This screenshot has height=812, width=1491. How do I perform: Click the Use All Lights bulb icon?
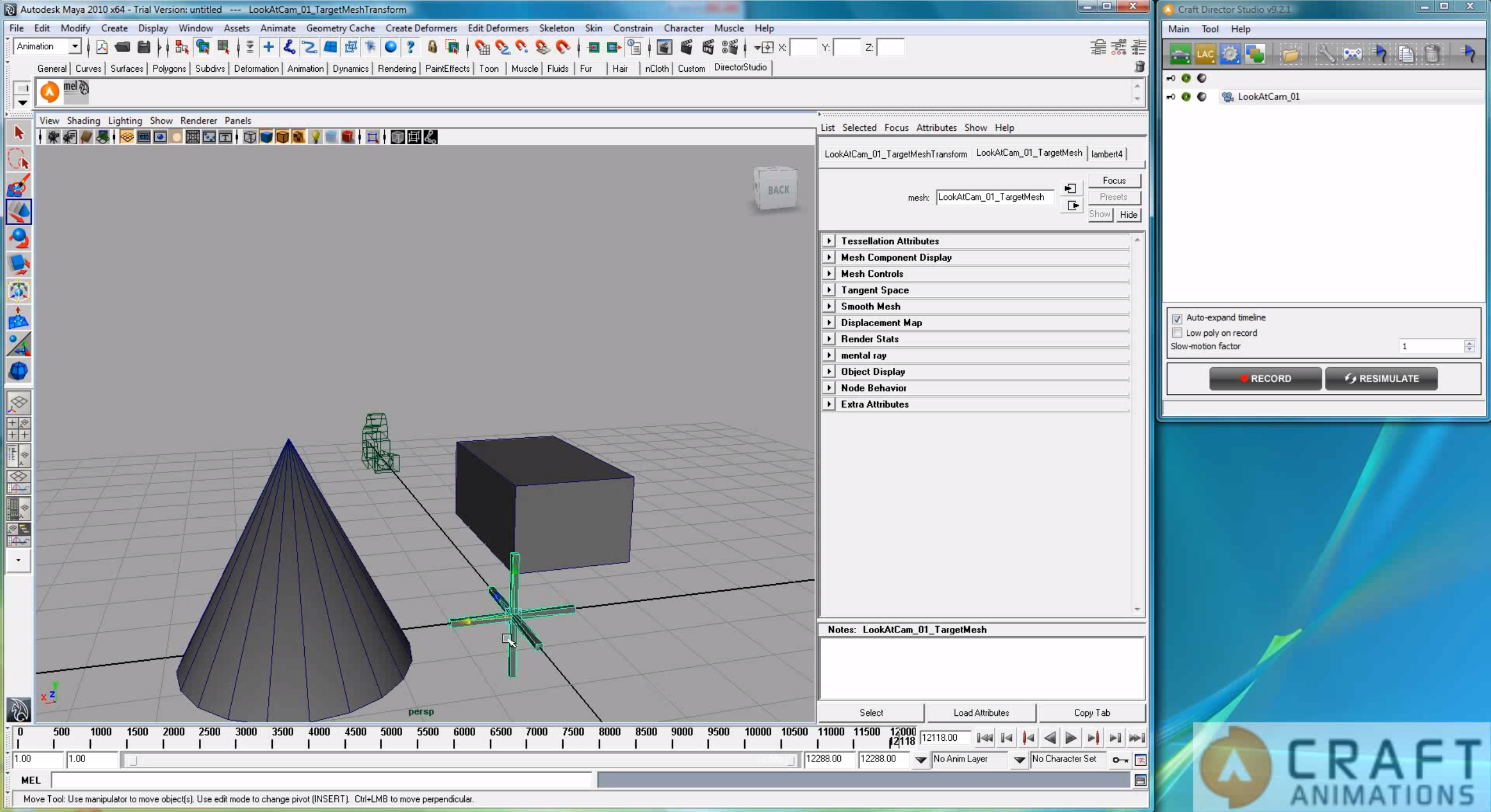pos(315,137)
